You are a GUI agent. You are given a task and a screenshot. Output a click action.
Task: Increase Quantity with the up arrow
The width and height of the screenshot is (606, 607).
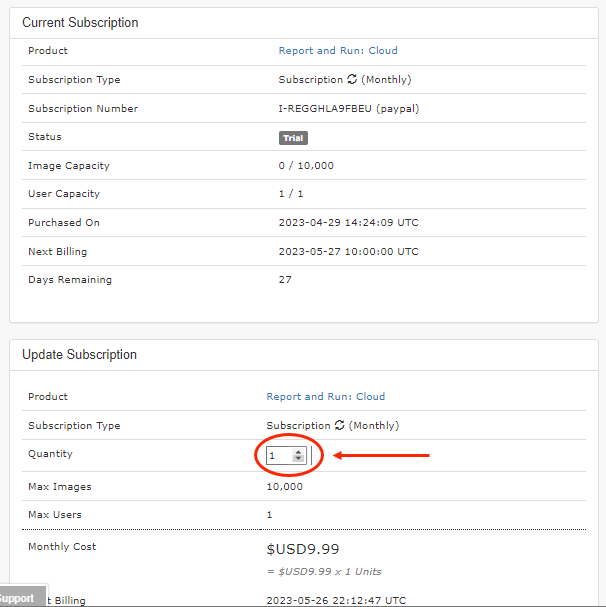click(x=298, y=451)
